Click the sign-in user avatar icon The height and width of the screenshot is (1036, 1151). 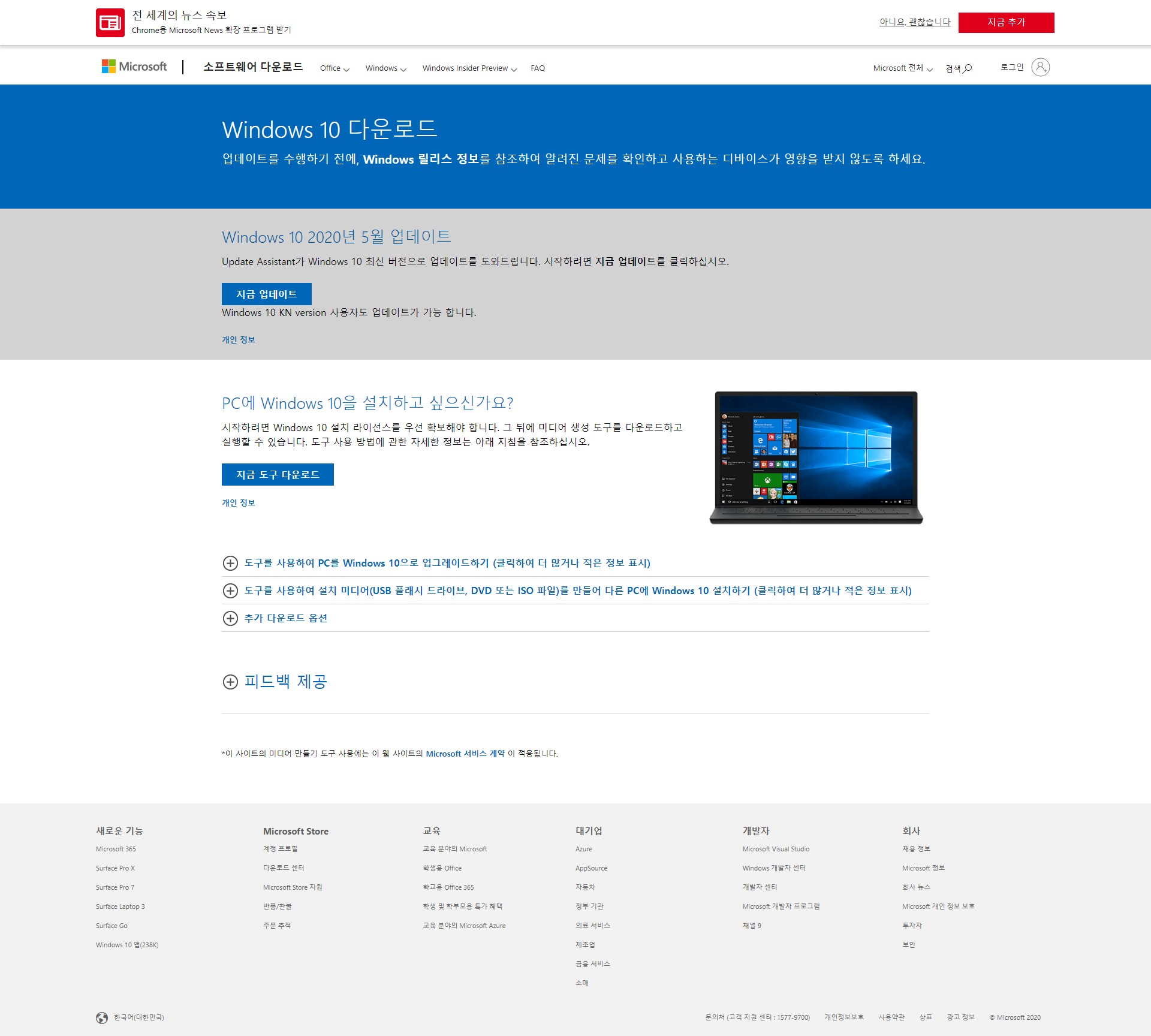1040,67
